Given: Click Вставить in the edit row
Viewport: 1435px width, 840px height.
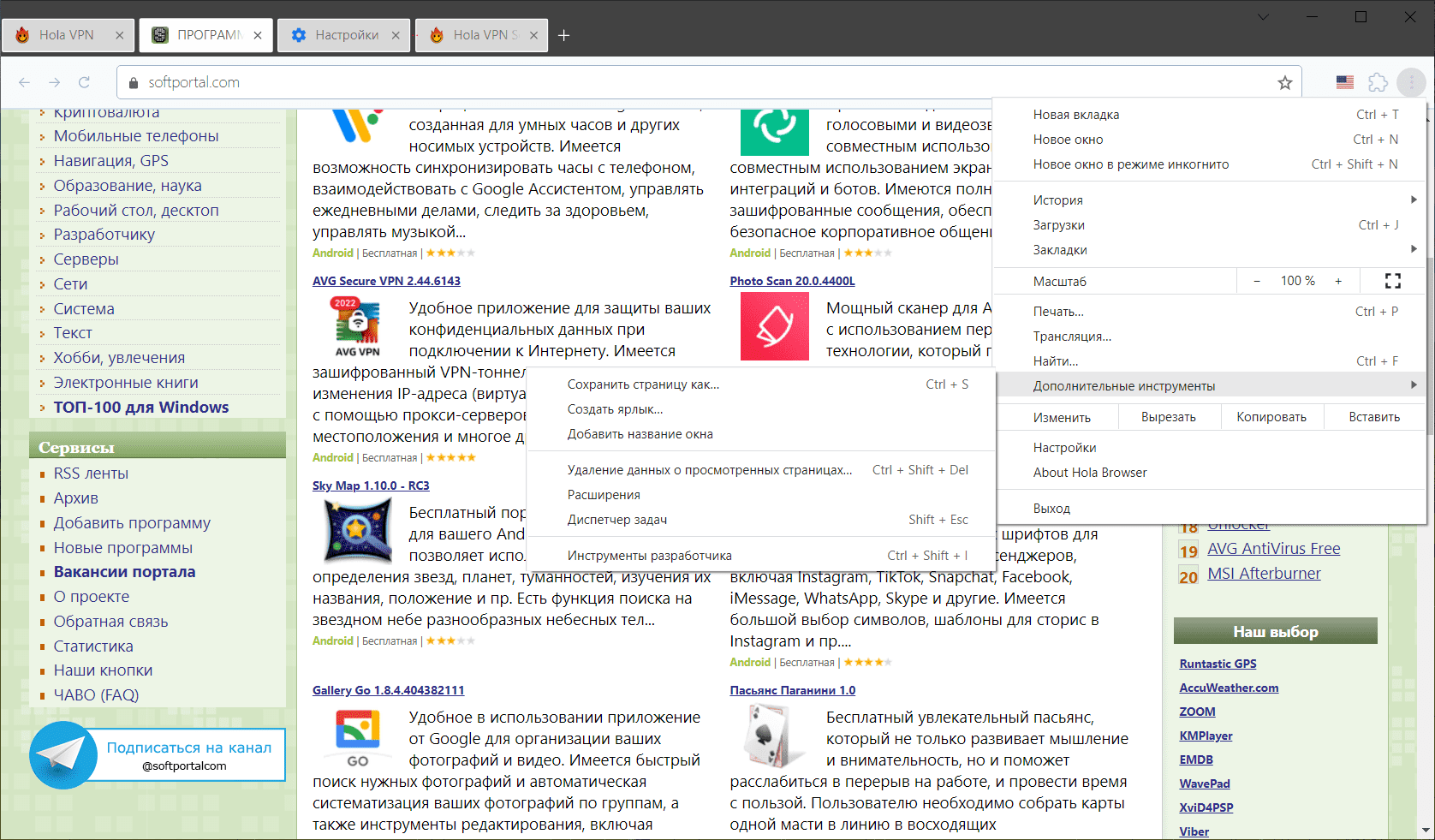Looking at the screenshot, I should (x=1374, y=417).
